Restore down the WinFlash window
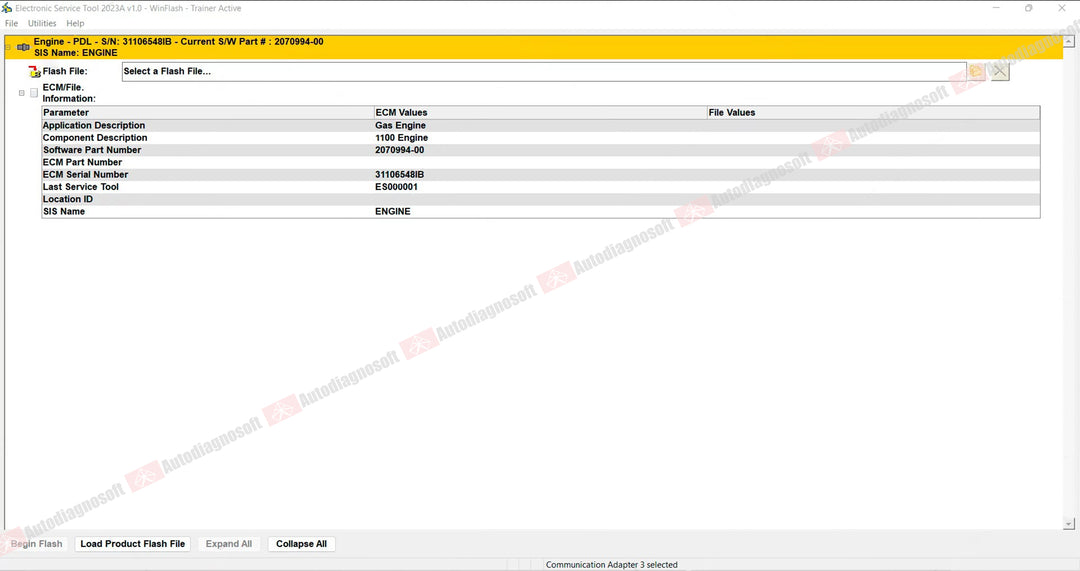This screenshot has width=1080, height=571. pyautogui.click(x=1028, y=8)
